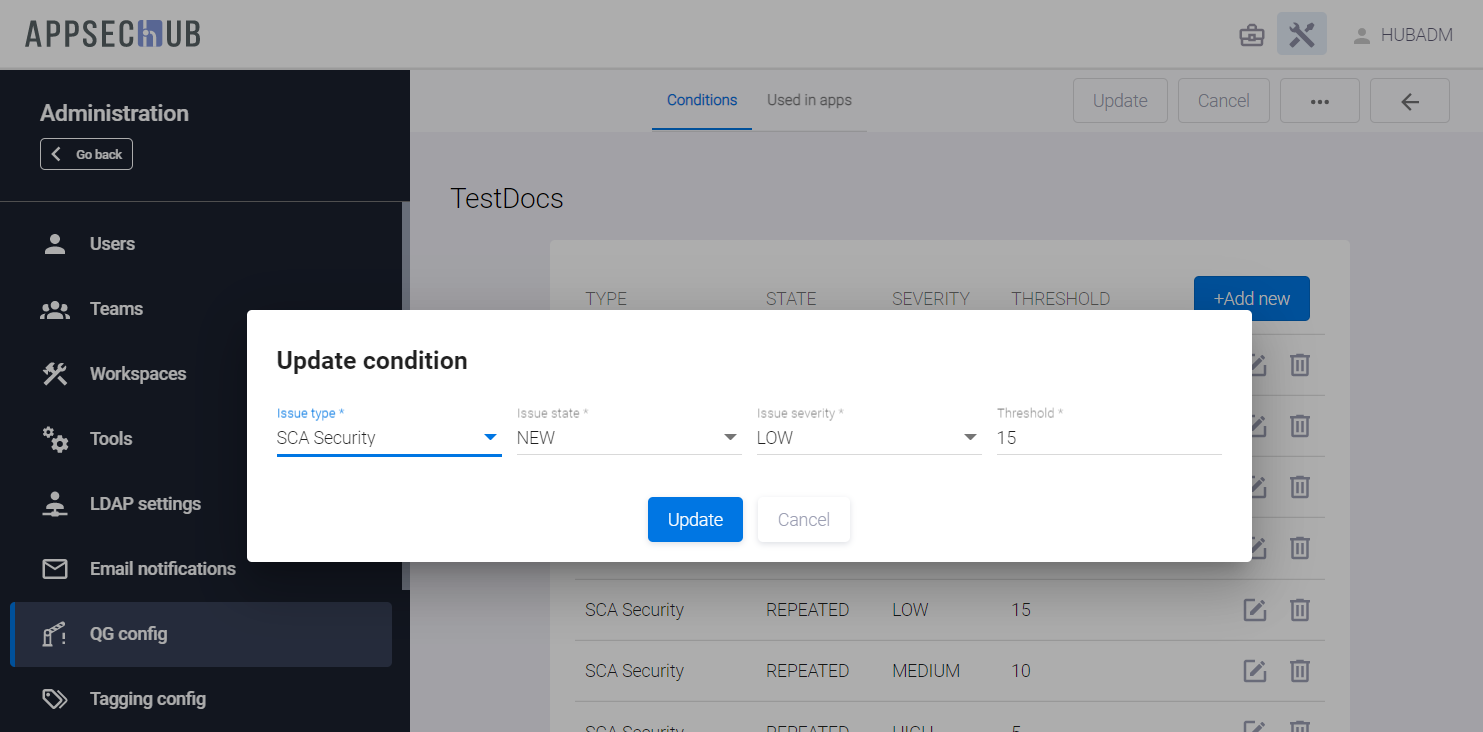
Task: Edit the REPEATED MEDIUM threshold 10 row
Action: (1255, 670)
